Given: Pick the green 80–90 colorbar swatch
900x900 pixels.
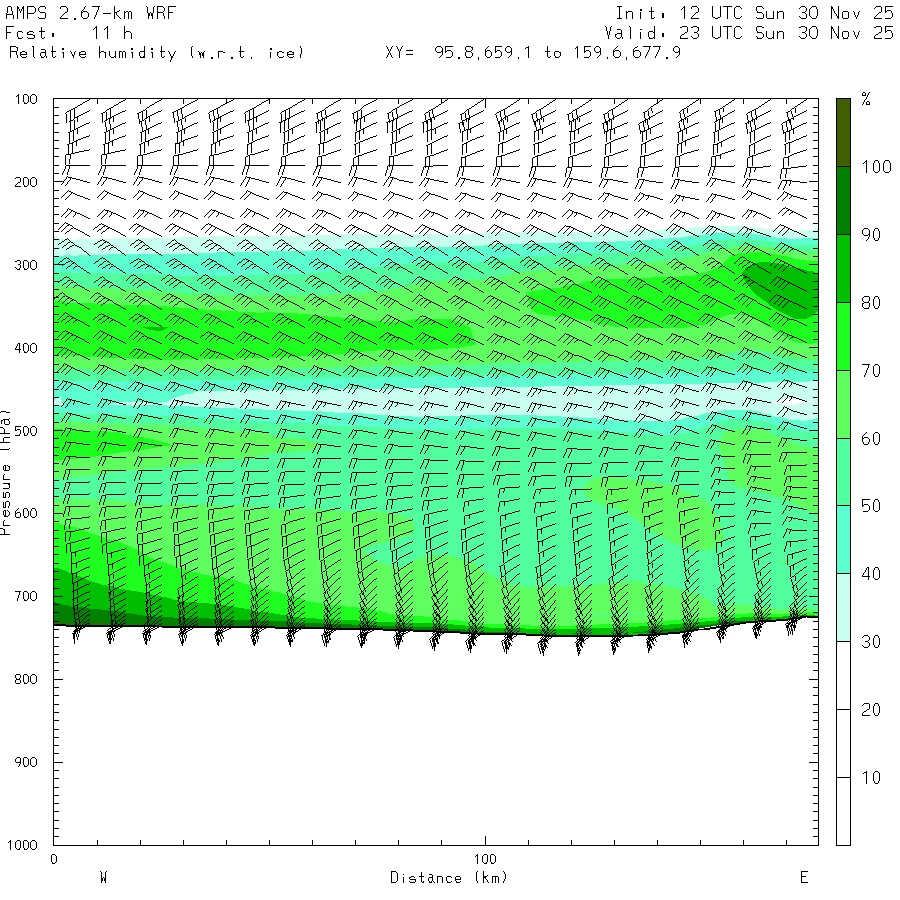Looking at the screenshot, I should pyautogui.click(x=843, y=268).
